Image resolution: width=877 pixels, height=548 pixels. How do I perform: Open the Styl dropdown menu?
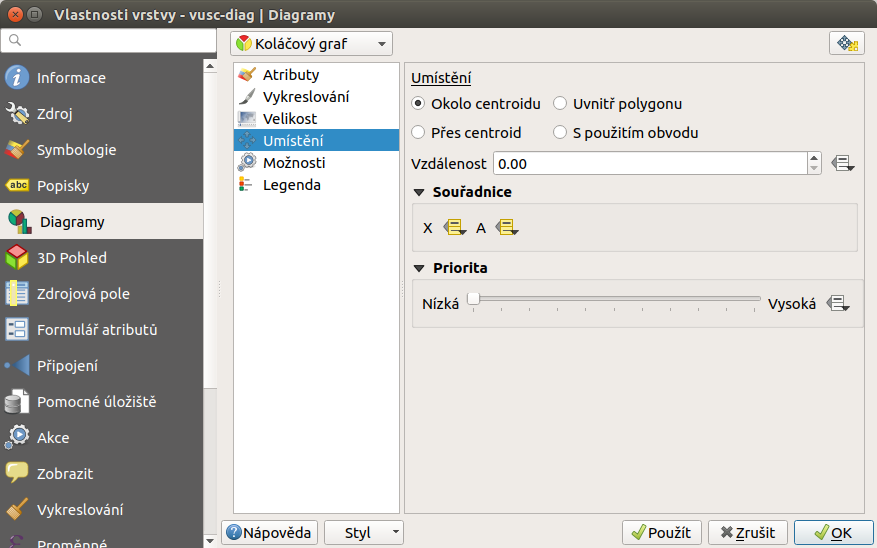[364, 532]
